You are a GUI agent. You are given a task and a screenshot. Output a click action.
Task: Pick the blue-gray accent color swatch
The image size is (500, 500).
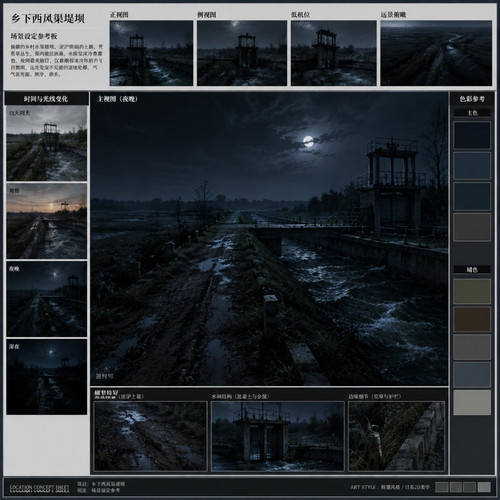(472, 375)
